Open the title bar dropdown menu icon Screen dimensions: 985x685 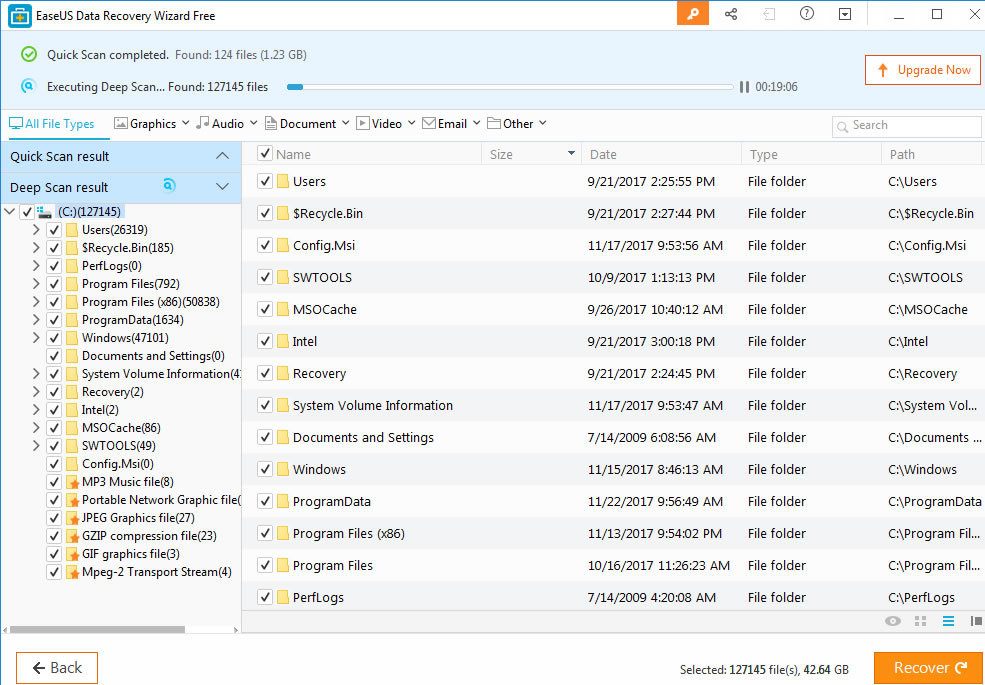point(845,14)
